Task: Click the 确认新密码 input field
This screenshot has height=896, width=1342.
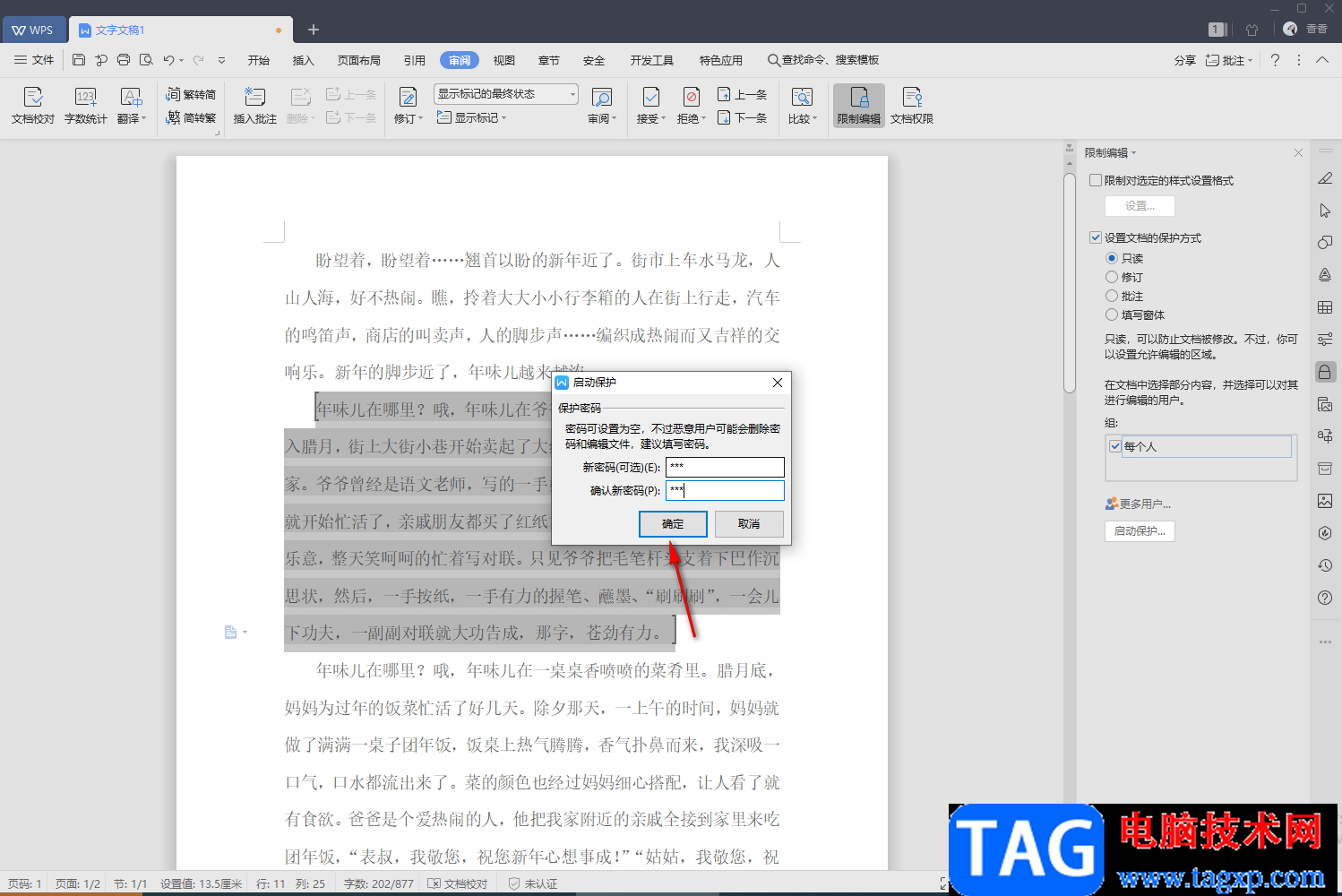Action: 725,490
